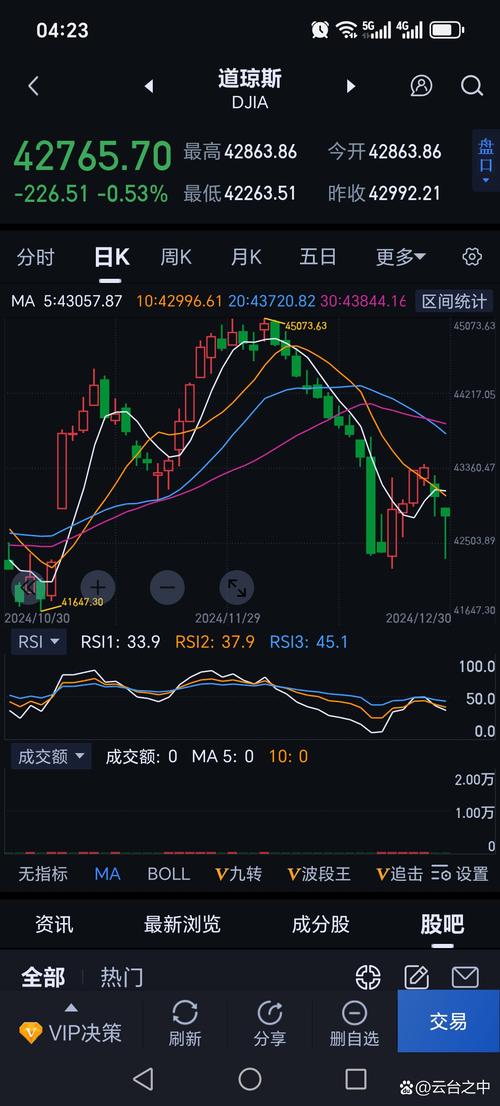The image size is (500, 1106).
Task: Select the 周K chart tab
Action: tap(176, 257)
